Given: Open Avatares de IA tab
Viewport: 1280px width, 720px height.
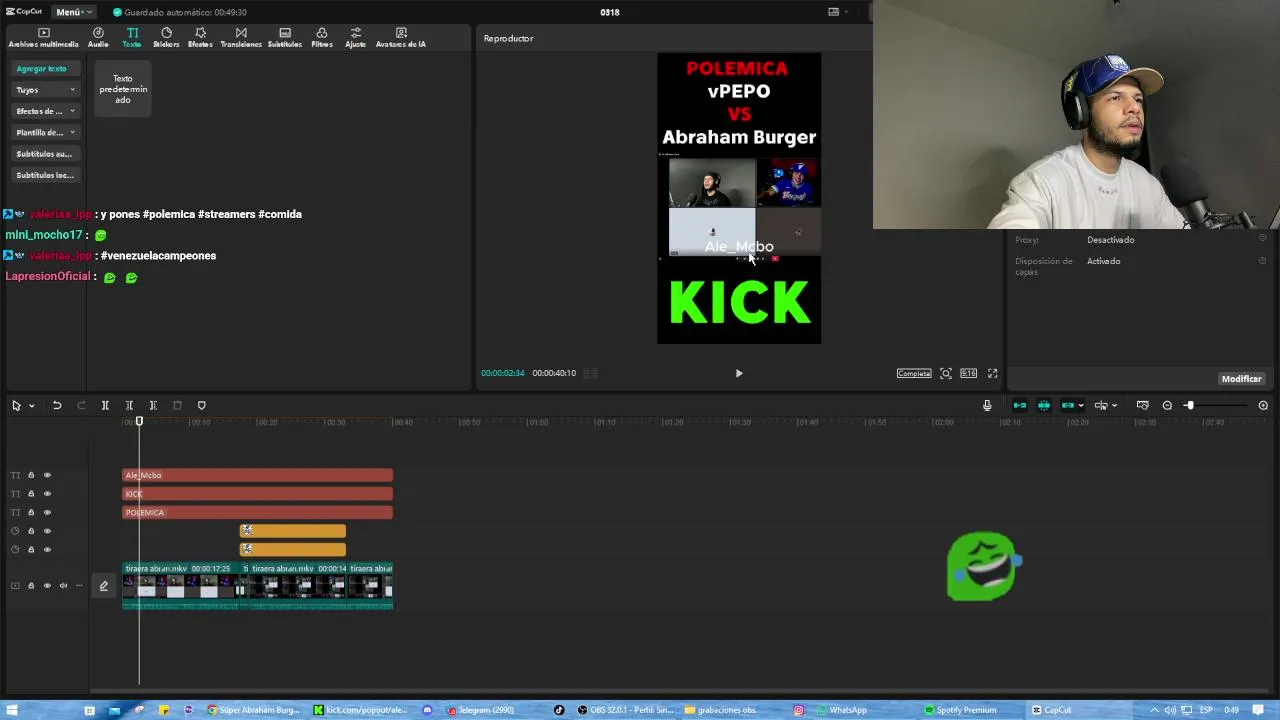Looking at the screenshot, I should 401,38.
